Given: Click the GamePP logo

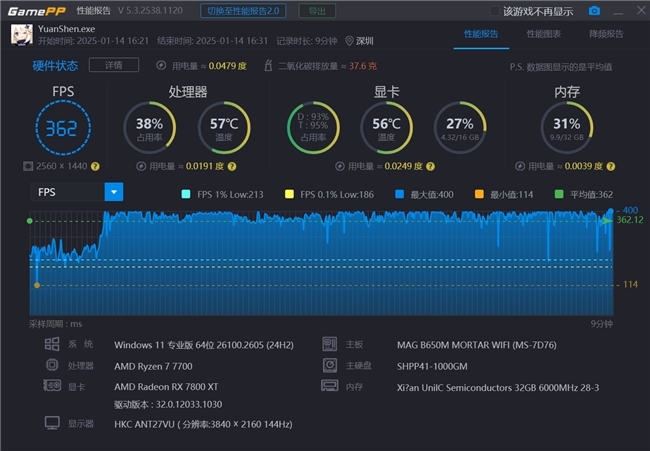Looking at the screenshot, I should pyautogui.click(x=36, y=11).
